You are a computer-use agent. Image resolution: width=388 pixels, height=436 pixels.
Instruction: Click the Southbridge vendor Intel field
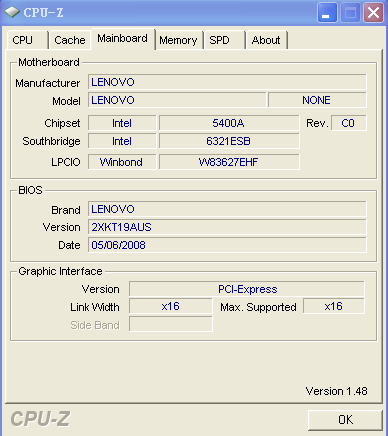point(122,141)
